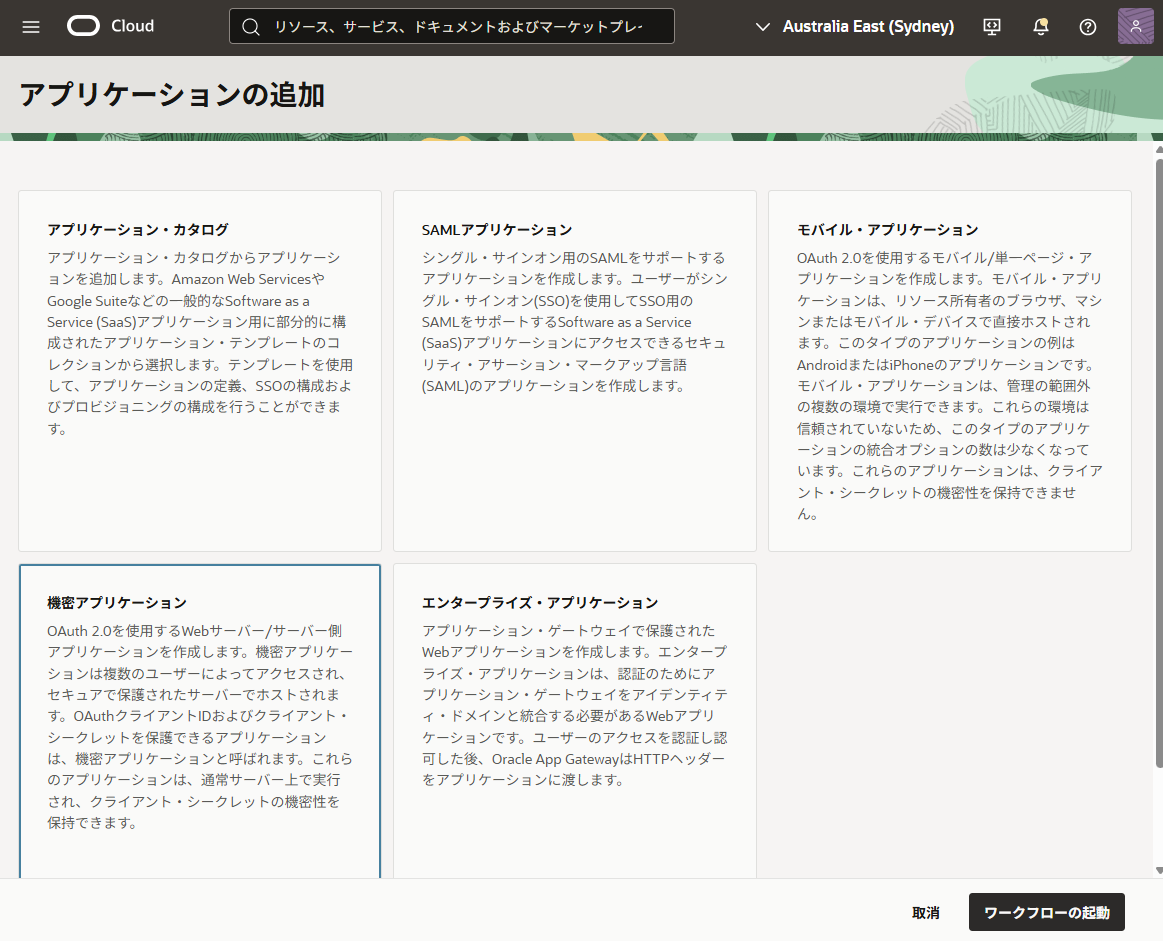Open the navigation hamburger menu

30,26
